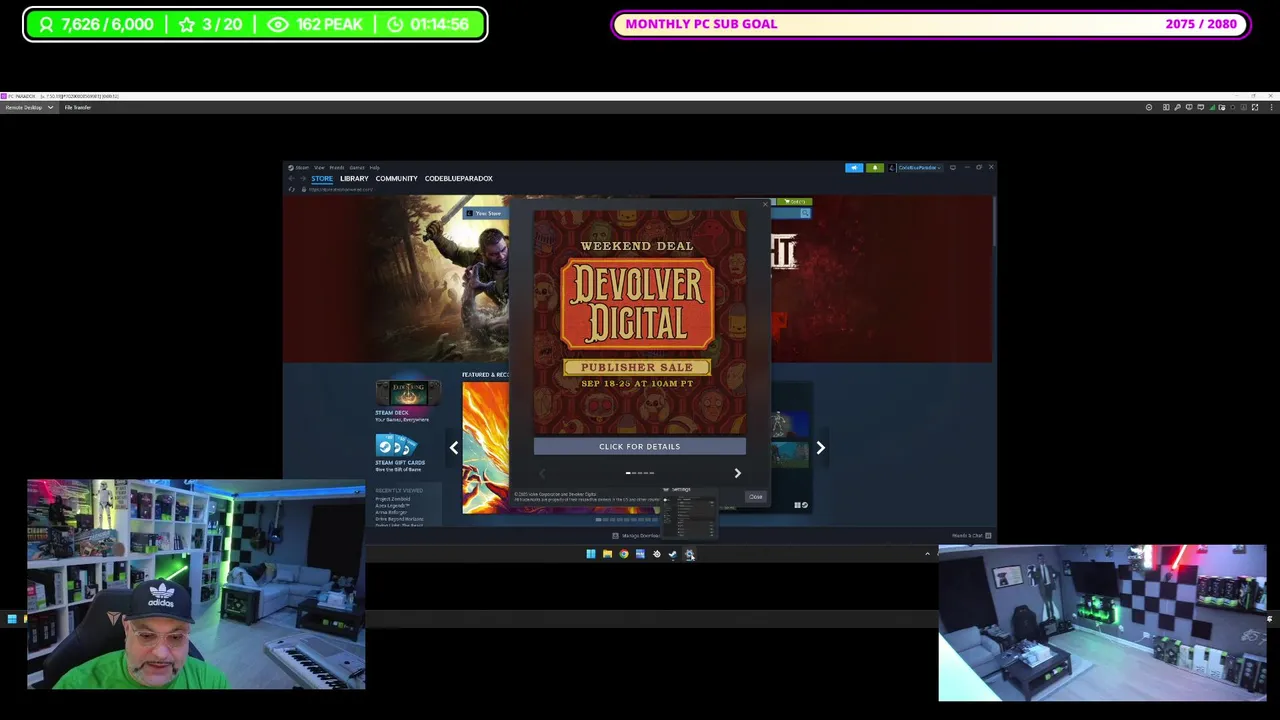Open the green notifications bell

pyautogui.click(x=874, y=167)
